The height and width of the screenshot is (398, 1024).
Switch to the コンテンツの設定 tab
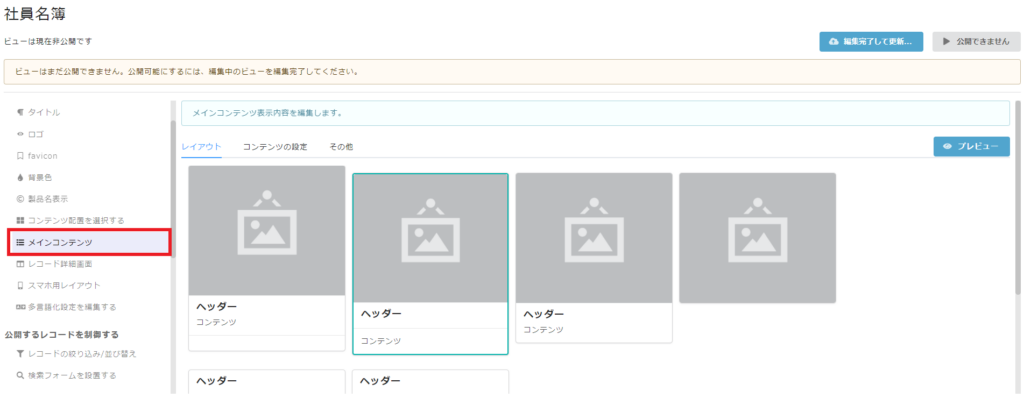point(275,147)
